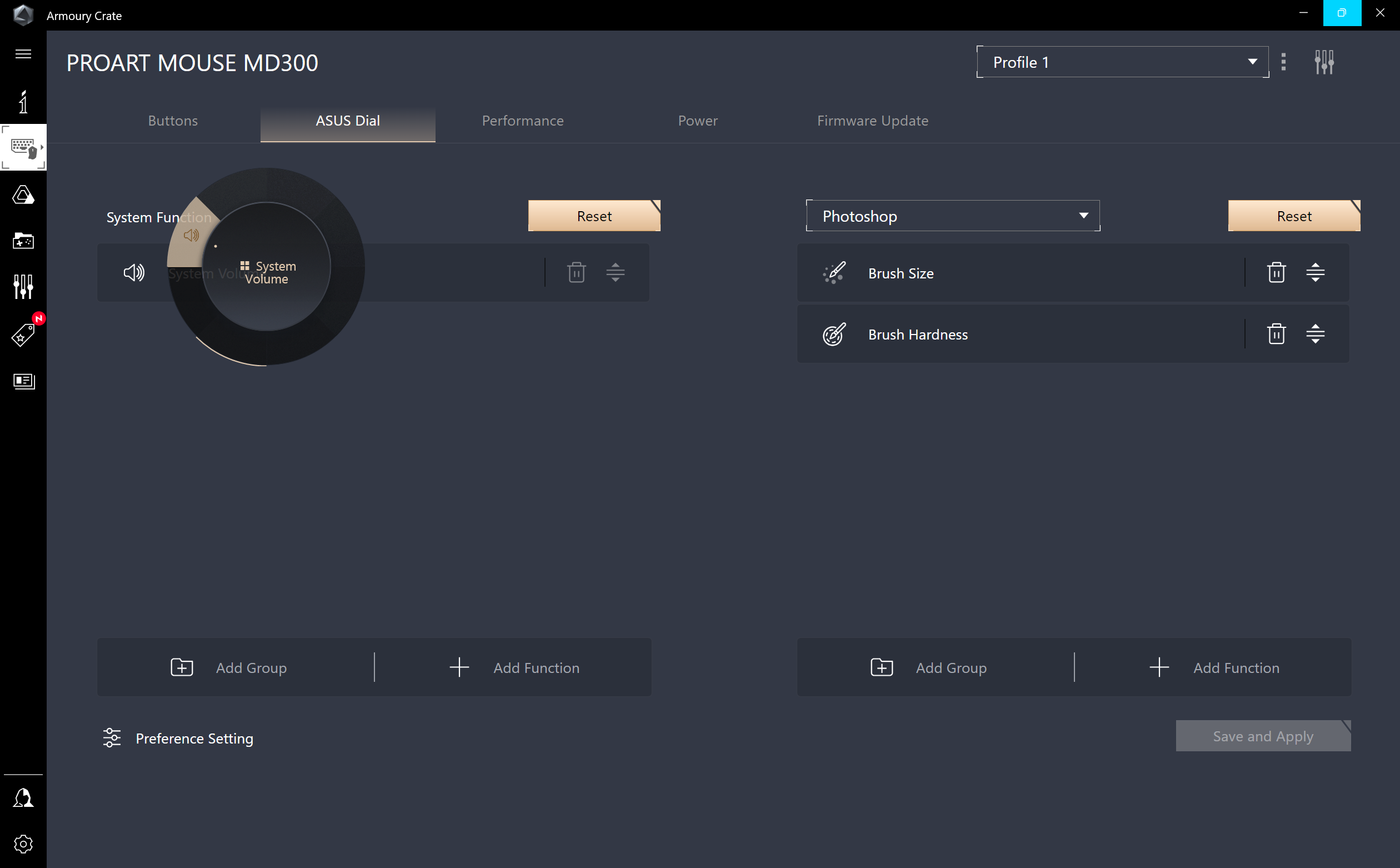
Task: Delete the System Volume function
Action: point(577,272)
